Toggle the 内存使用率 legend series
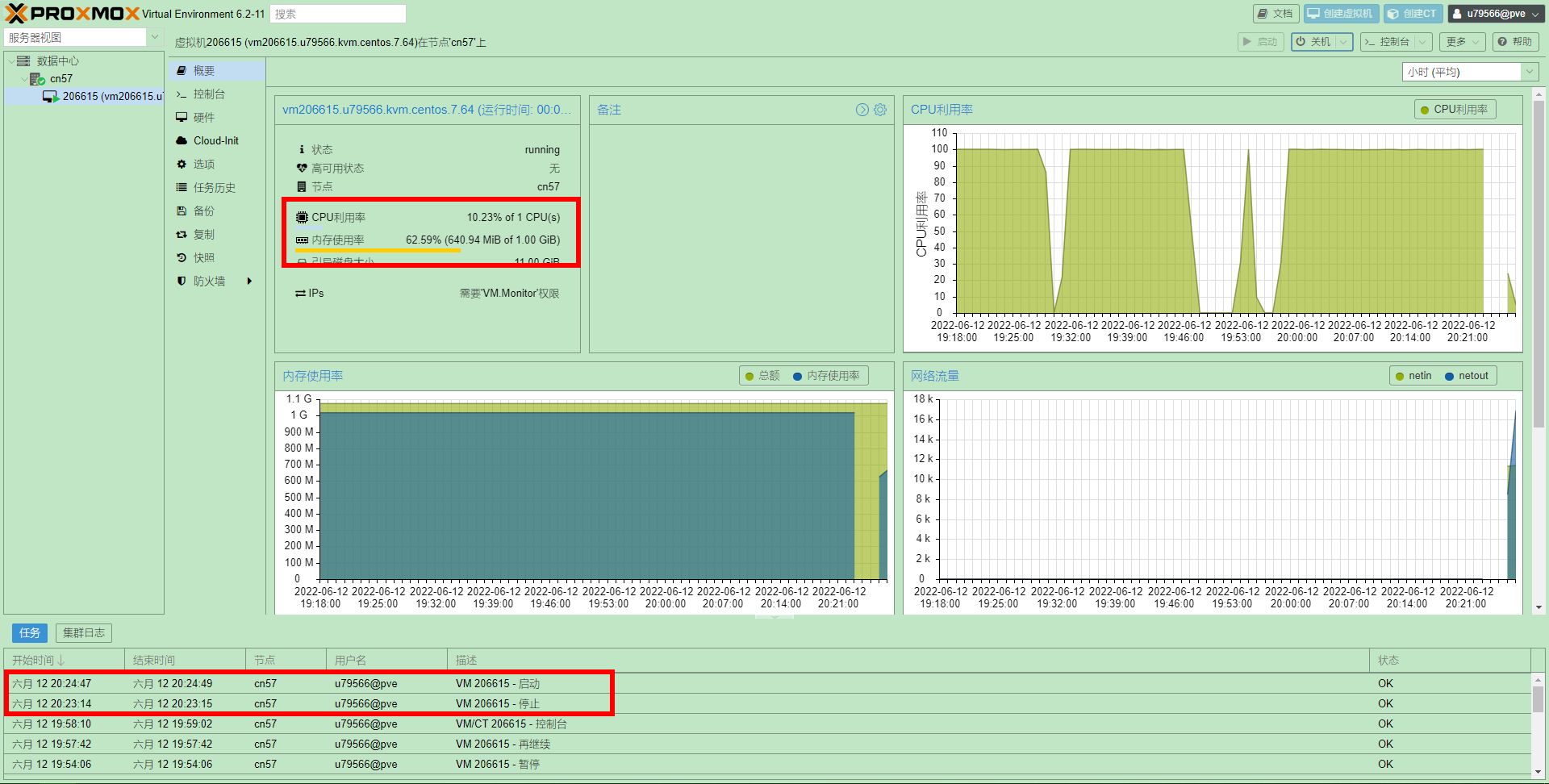This screenshot has width=1549, height=784. pyautogui.click(x=827, y=376)
